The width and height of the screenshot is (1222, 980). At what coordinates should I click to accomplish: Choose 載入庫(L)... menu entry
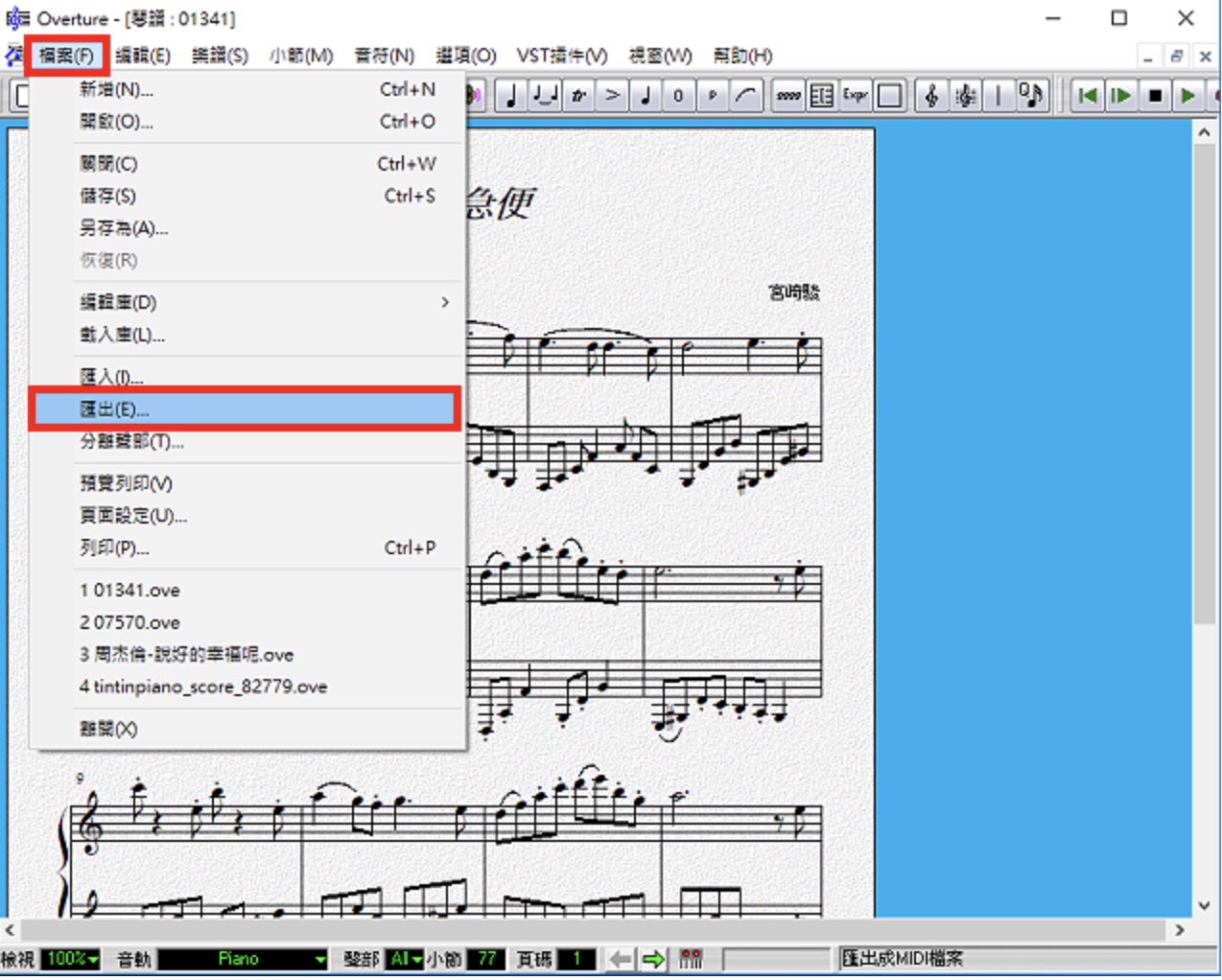[247, 335]
